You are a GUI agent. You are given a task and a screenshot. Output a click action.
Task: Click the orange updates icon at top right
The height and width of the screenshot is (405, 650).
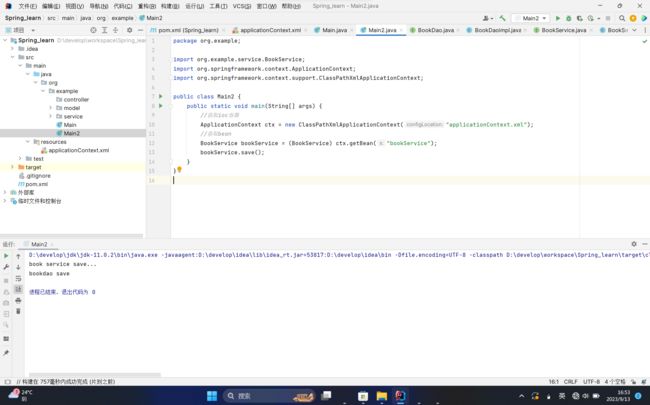(633, 18)
